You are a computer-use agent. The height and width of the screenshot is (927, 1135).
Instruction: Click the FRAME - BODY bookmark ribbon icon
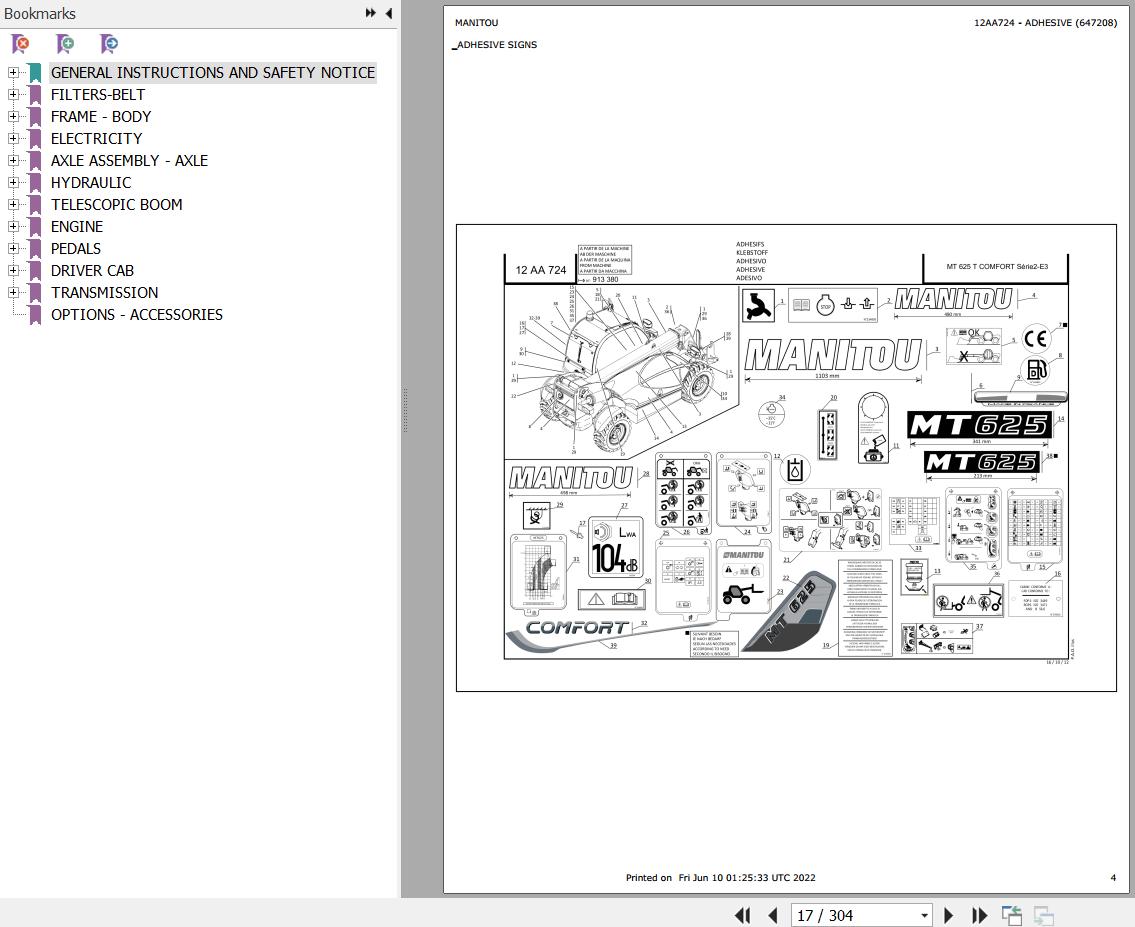[35, 117]
